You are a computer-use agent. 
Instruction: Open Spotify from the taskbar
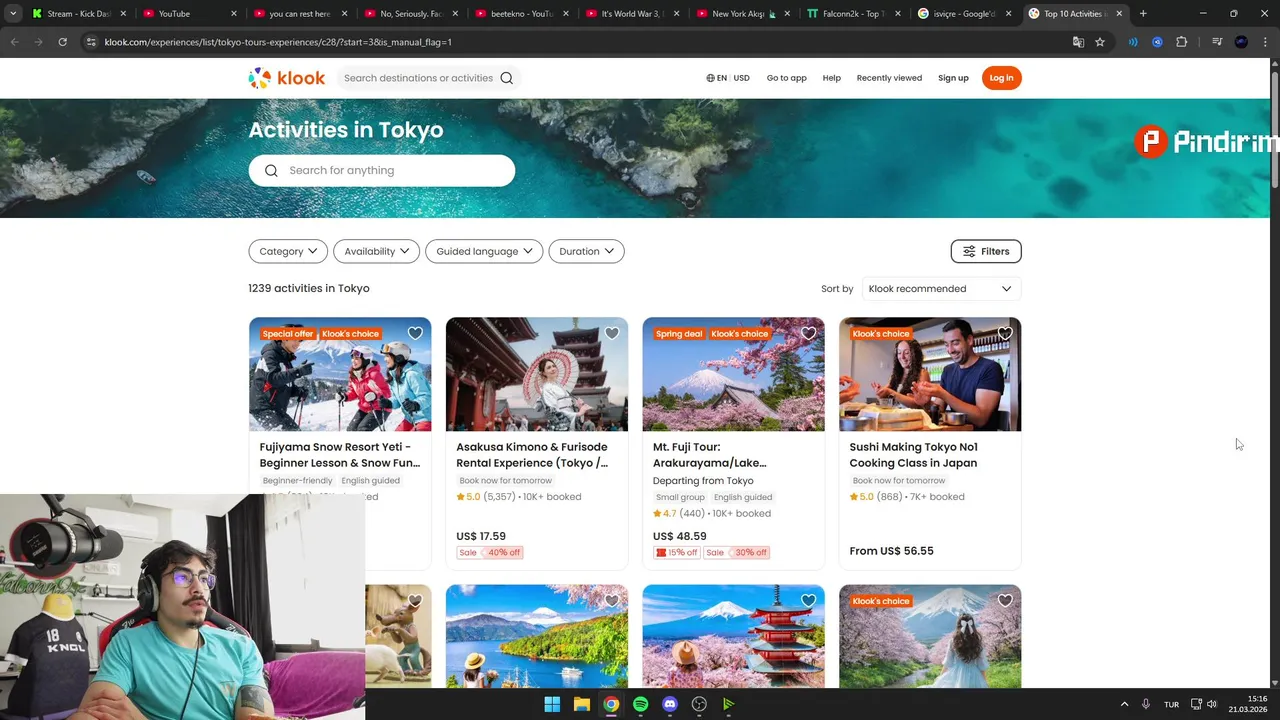pyautogui.click(x=640, y=704)
